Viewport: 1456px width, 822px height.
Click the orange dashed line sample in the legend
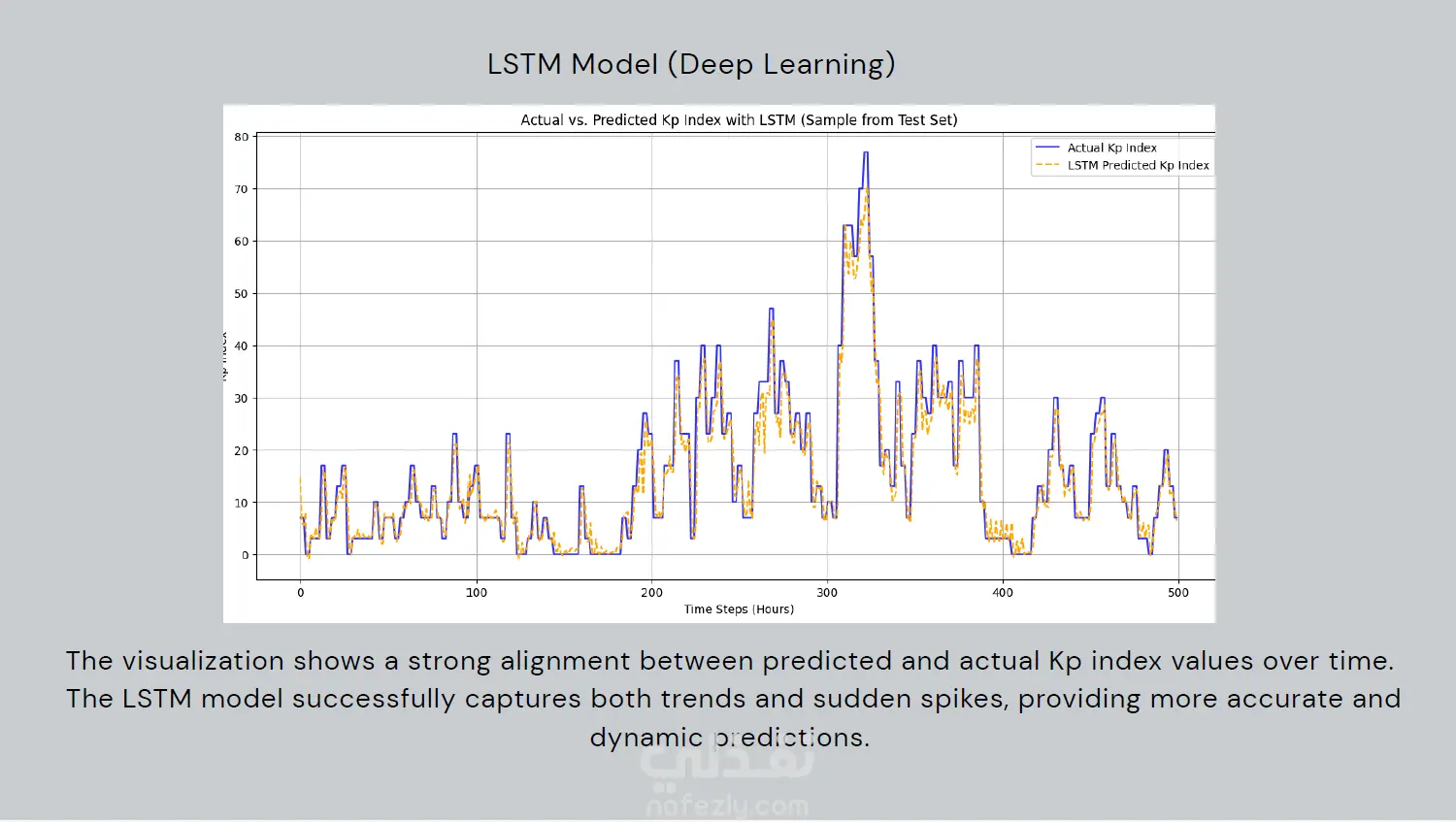click(x=1047, y=165)
